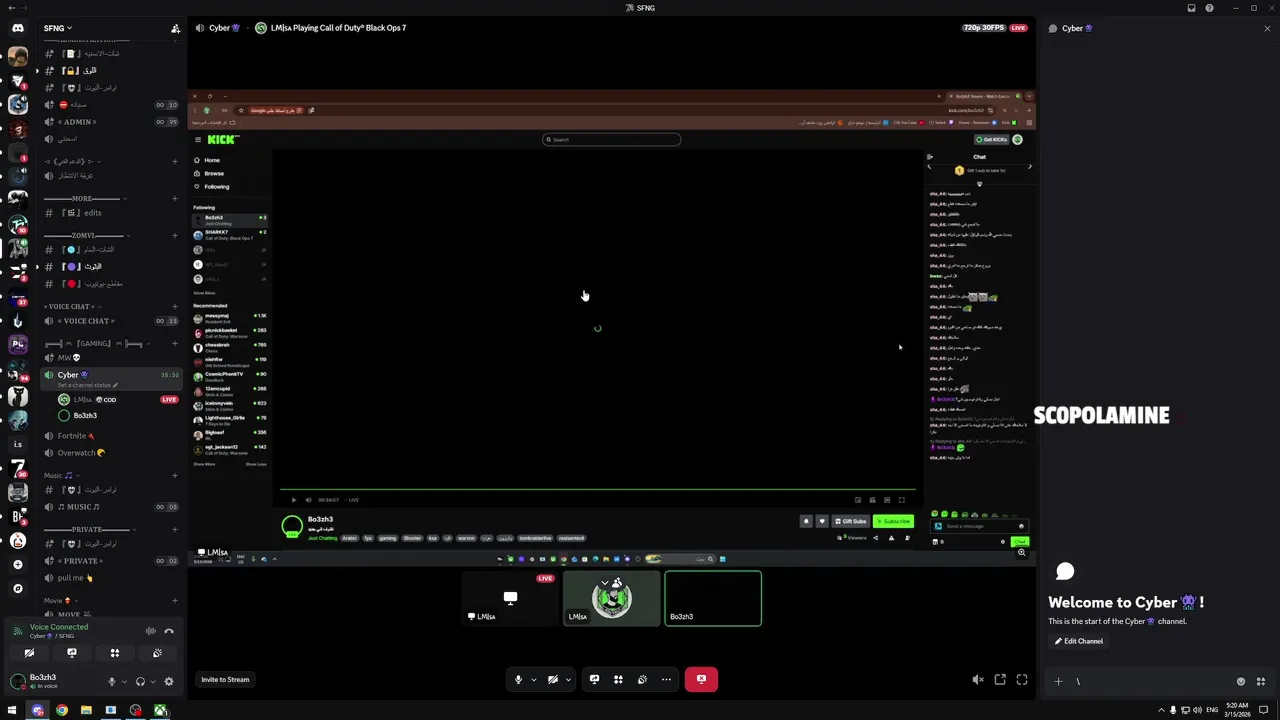Expand input device options beside user panel microphone
The image size is (1280, 720).
coord(124,681)
